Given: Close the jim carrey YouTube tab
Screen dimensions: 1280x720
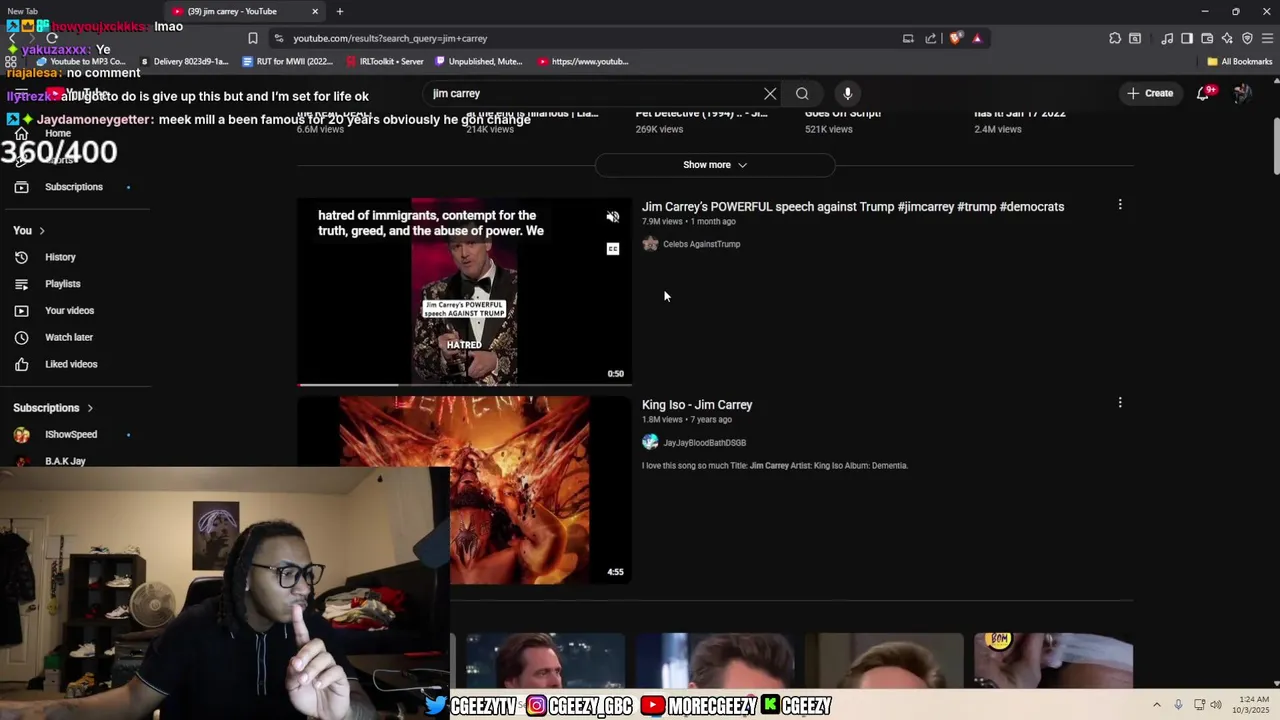Looking at the screenshot, I should click(315, 11).
